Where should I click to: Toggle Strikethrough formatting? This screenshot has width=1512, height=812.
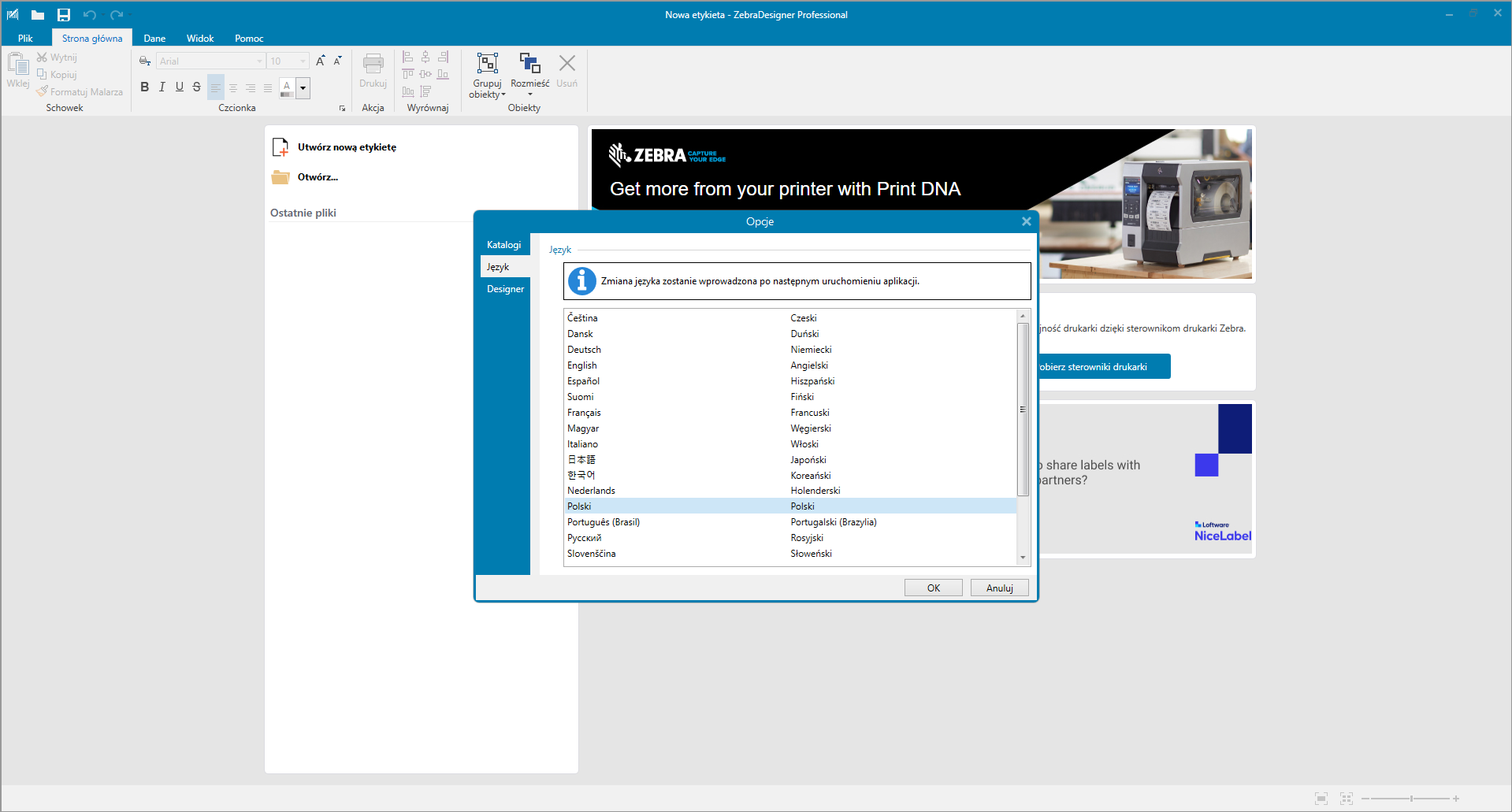pyautogui.click(x=197, y=87)
